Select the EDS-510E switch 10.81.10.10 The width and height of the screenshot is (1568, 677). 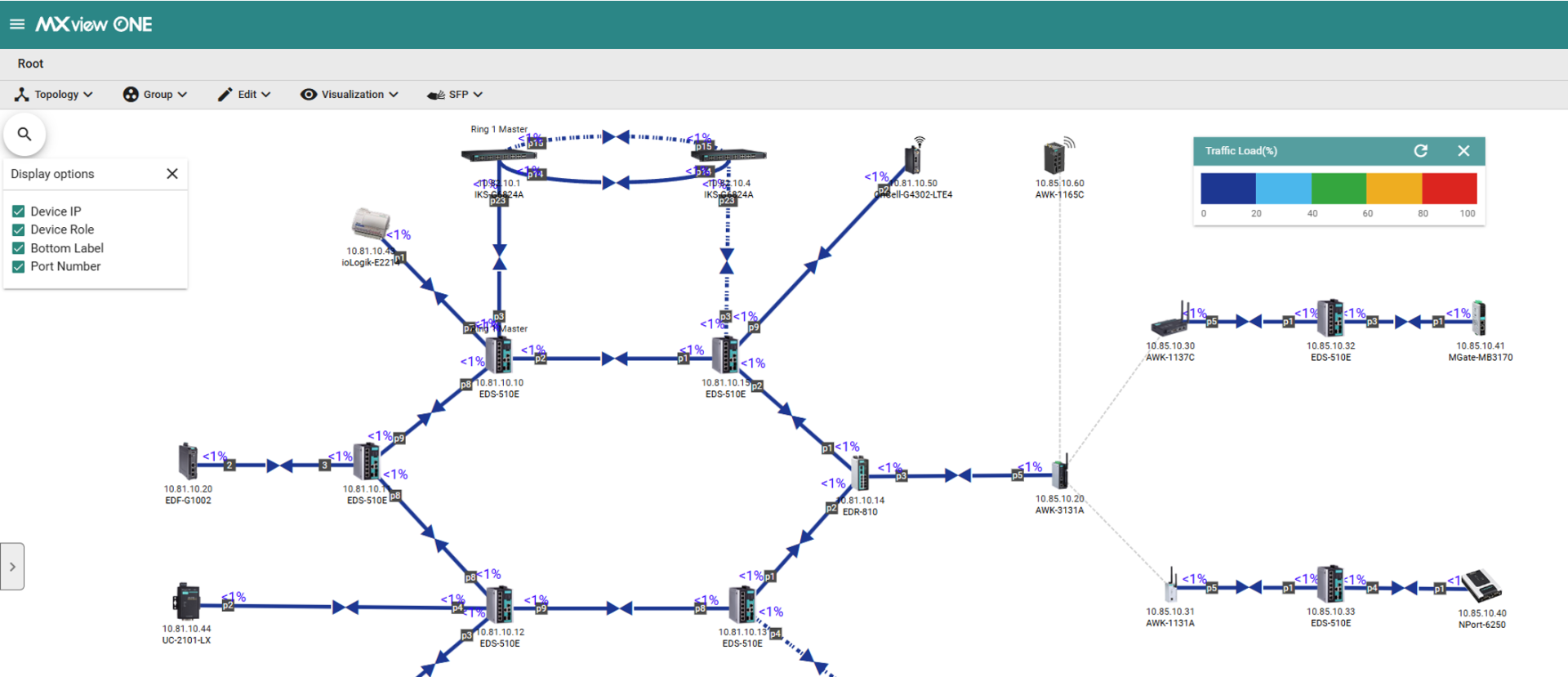point(498,356)
